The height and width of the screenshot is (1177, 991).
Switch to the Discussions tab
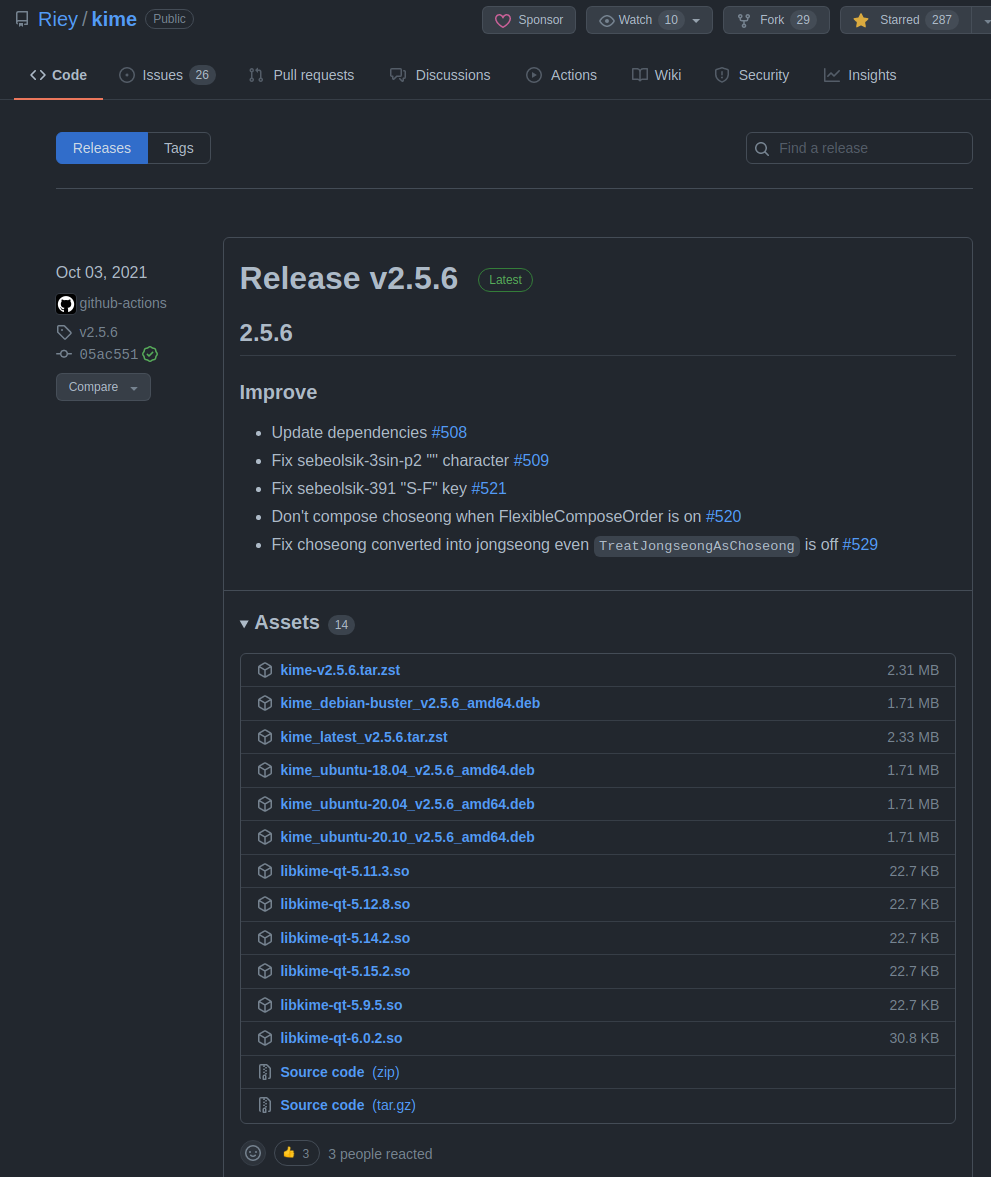click(x=440, y=75)
